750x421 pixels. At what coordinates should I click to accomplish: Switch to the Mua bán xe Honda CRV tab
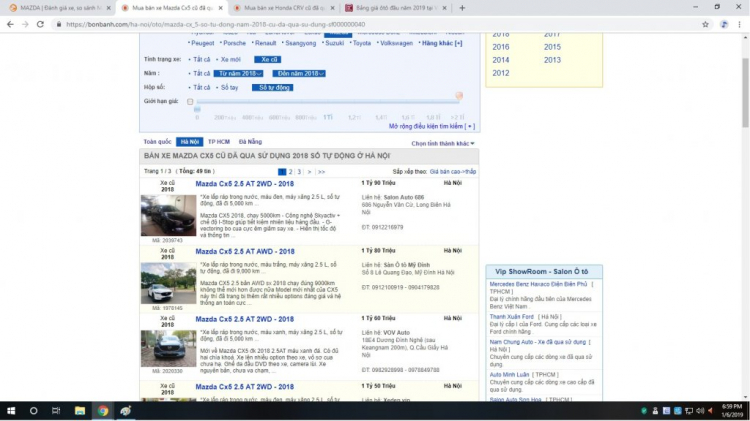coord(284,8)
